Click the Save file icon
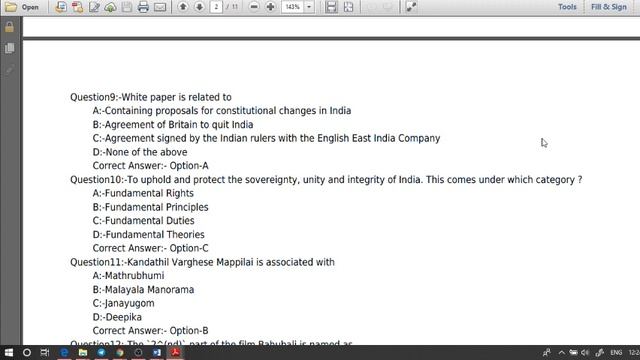The image size is (640, 360). click(127, 7)
